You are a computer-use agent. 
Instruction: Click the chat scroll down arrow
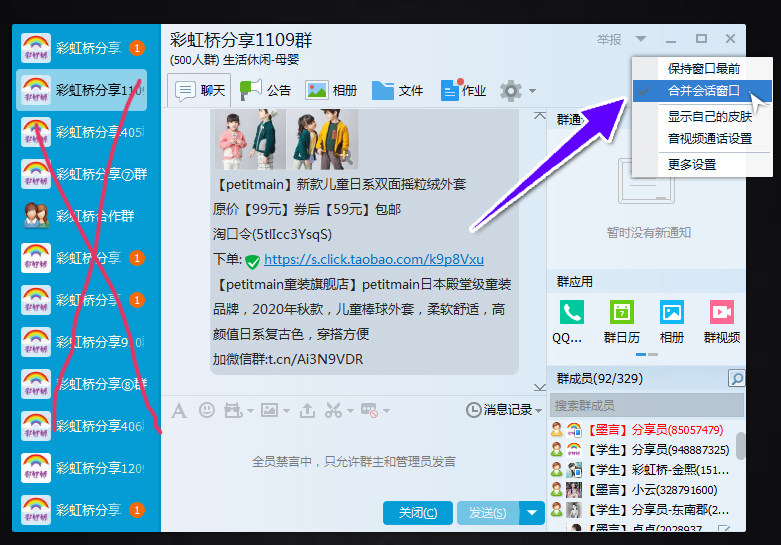539,387
